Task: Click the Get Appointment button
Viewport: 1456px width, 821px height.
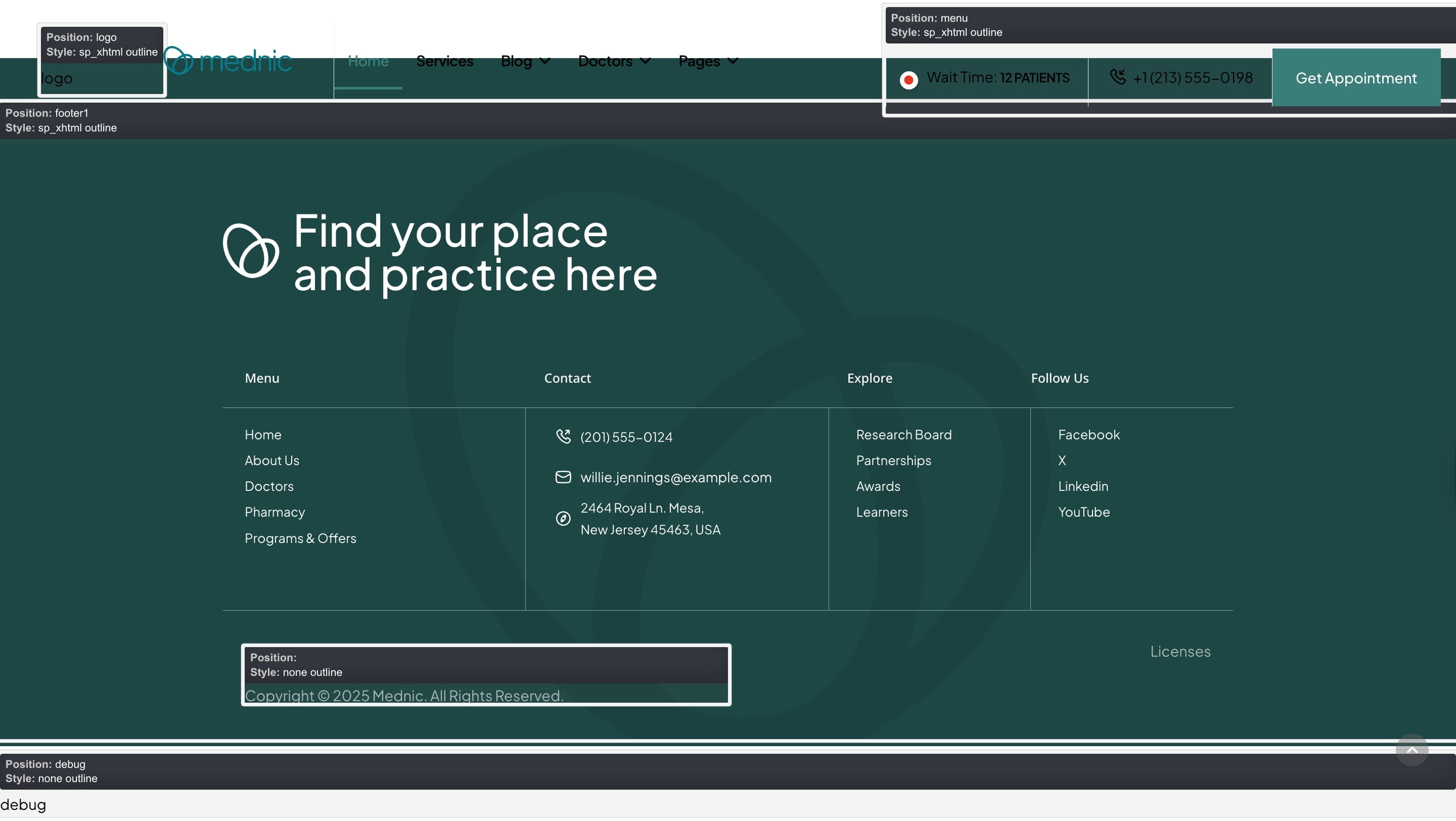Action: click(x=1355, y=78)
